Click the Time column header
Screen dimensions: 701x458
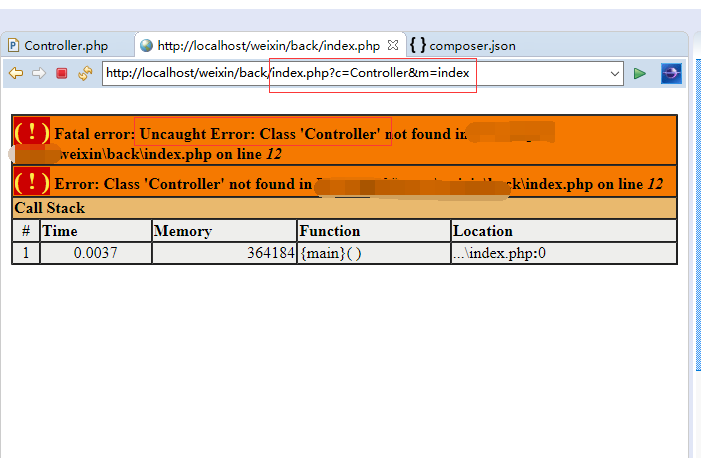pos(95,231)
